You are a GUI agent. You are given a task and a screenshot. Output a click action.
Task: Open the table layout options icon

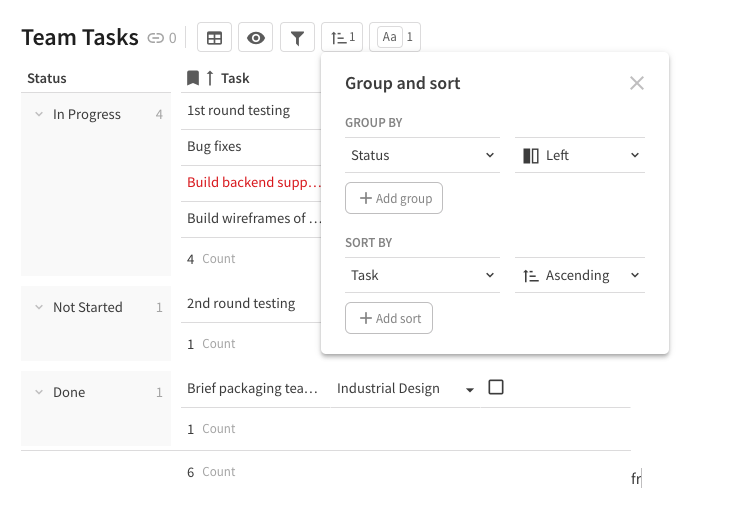214,38
